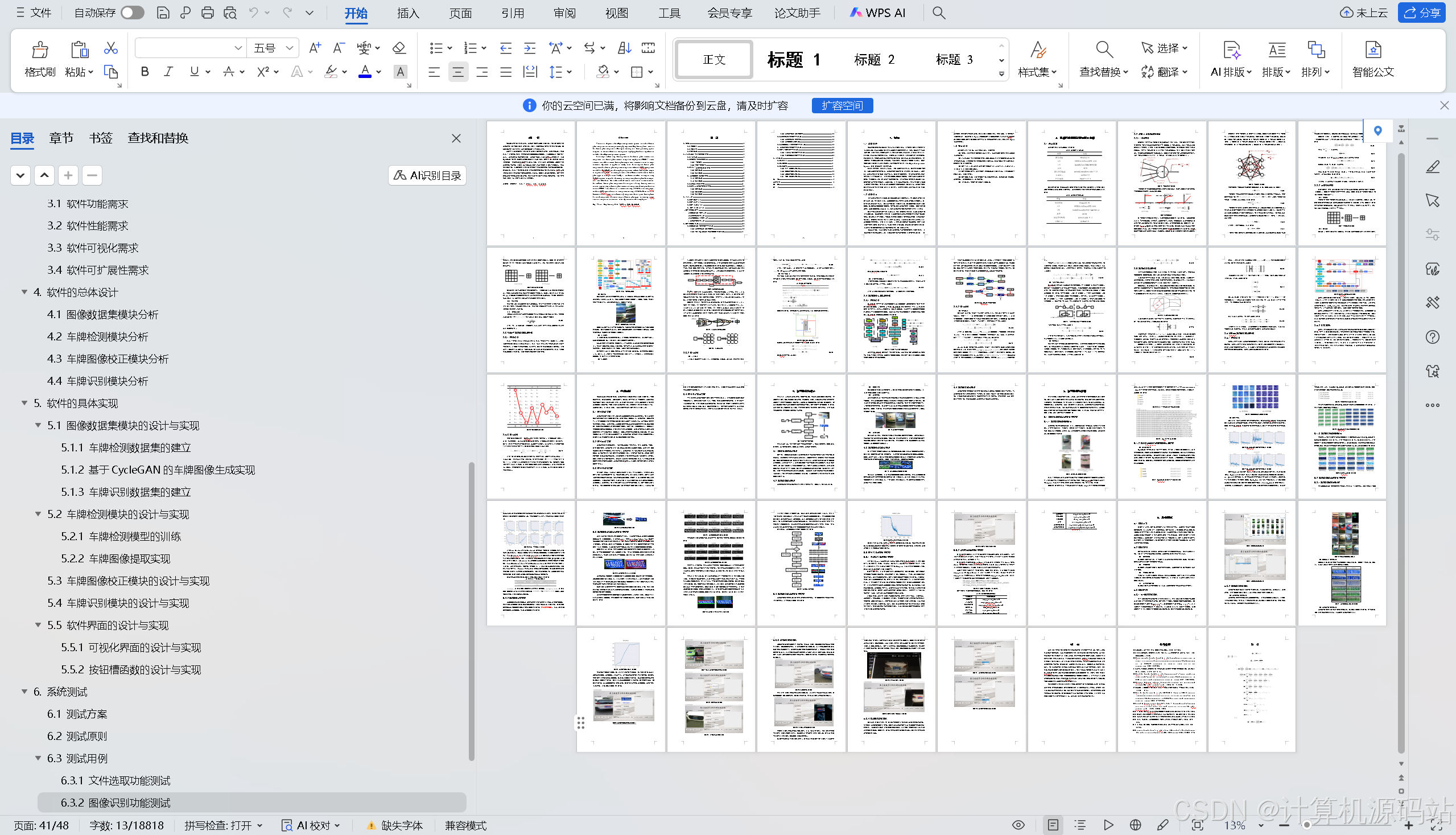The height and width of the screenshot is (835, 1456).
Task: Click the AI识别目录 button
Action: click(427, 175)
